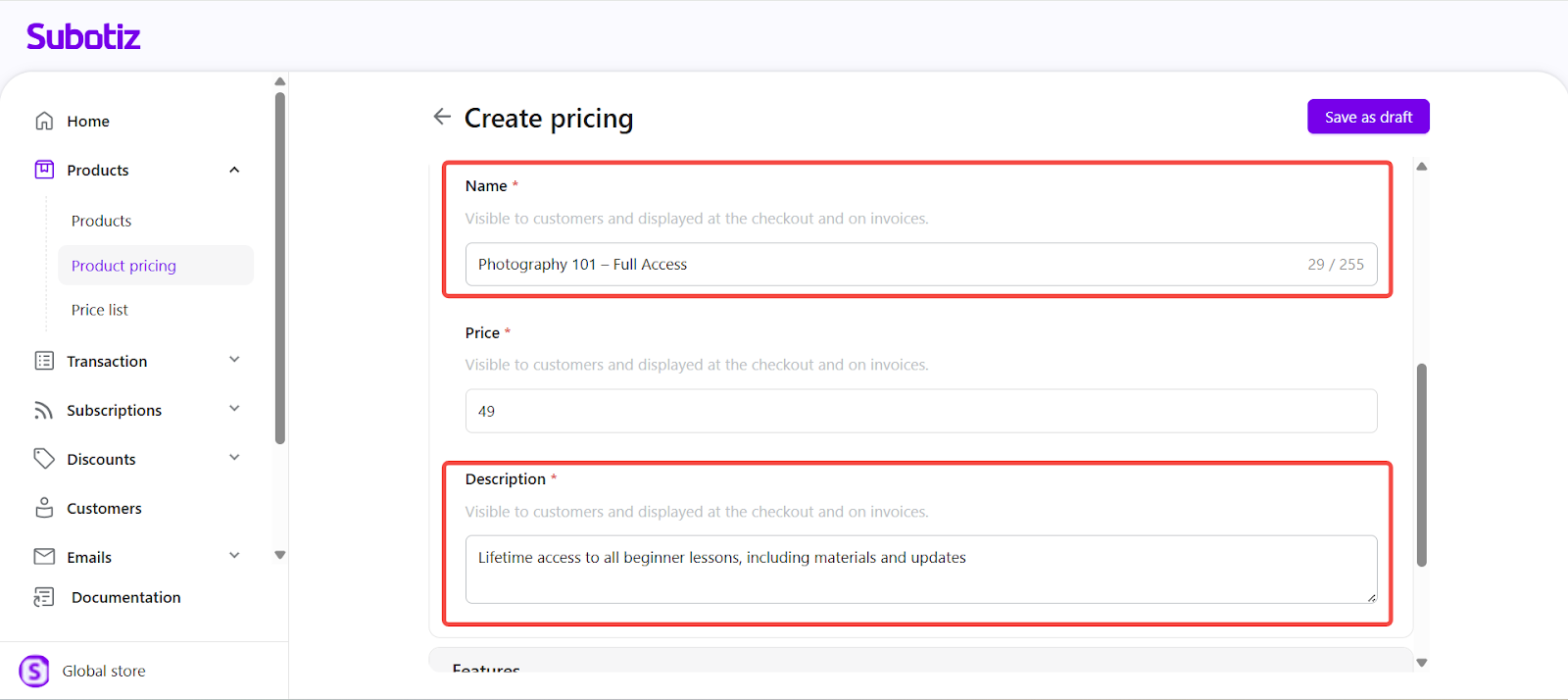Click the Subscriptions feed icon
1568x700 pixels.
coord(44,410)
